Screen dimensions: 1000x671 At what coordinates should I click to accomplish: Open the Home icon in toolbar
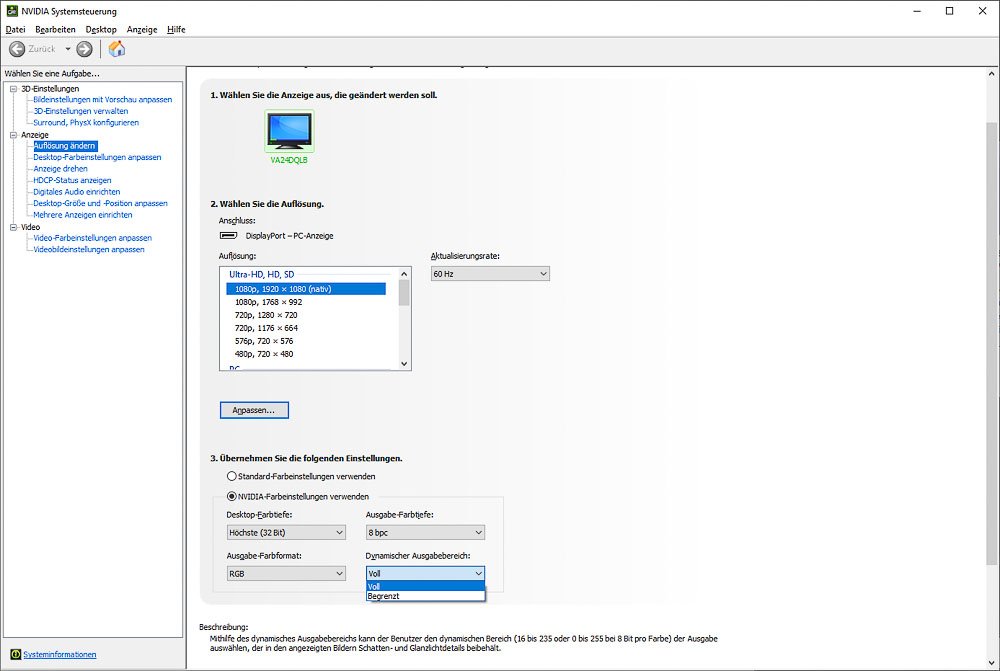[117, 48]
